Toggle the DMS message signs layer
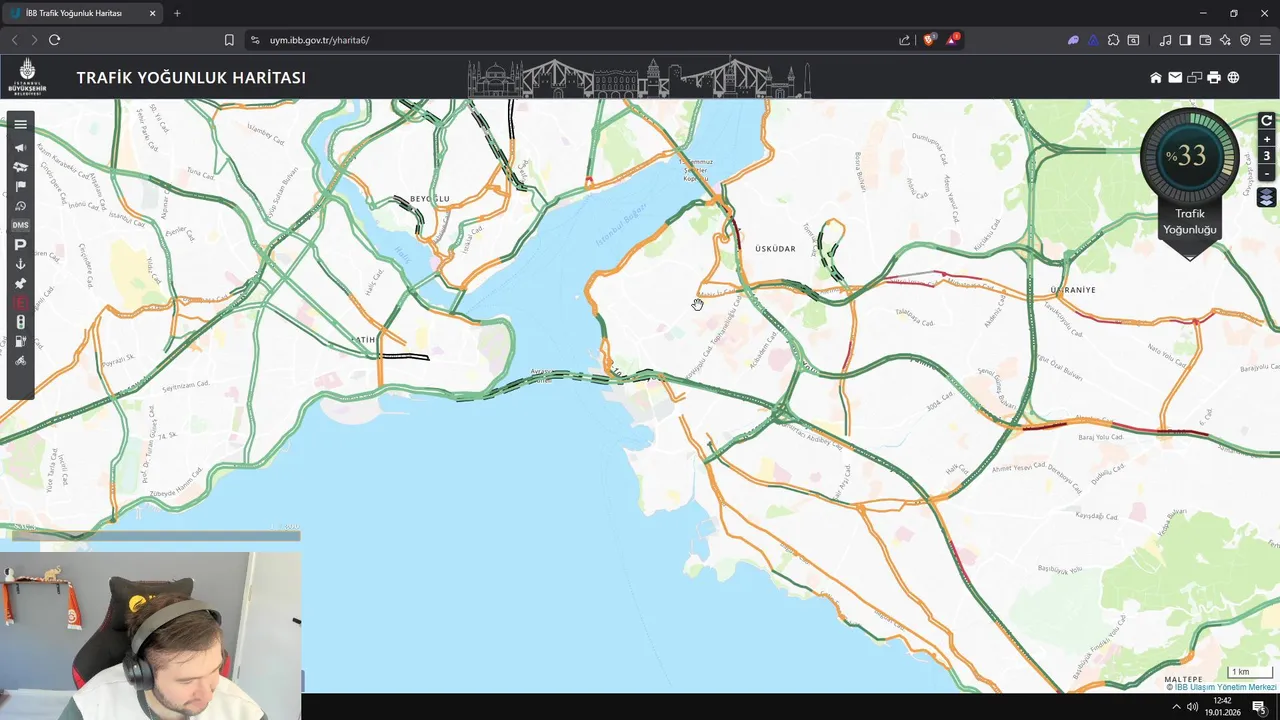The image size is (1280, 720). 20,225
